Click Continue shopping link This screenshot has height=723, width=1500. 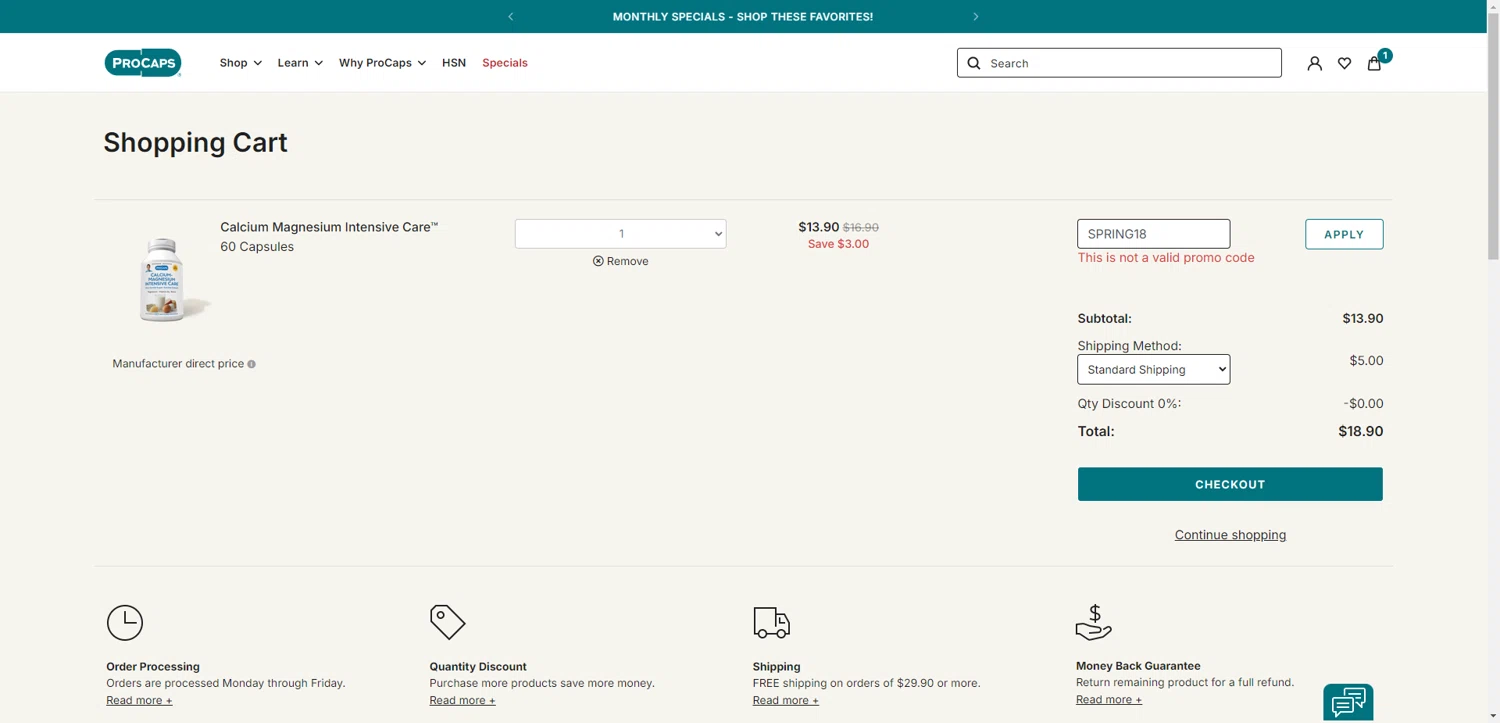[x=1230, y=535]
